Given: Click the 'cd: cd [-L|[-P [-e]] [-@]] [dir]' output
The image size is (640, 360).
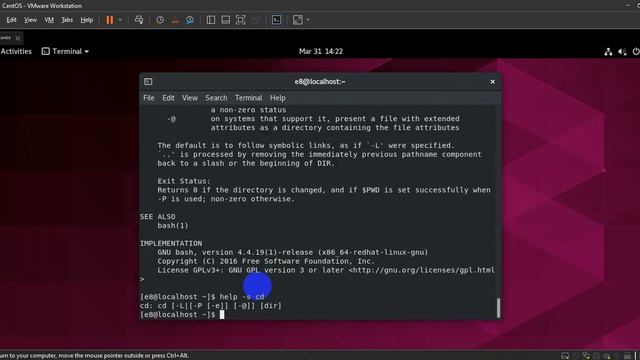Looking at the screenshot, I should (211, 306).
